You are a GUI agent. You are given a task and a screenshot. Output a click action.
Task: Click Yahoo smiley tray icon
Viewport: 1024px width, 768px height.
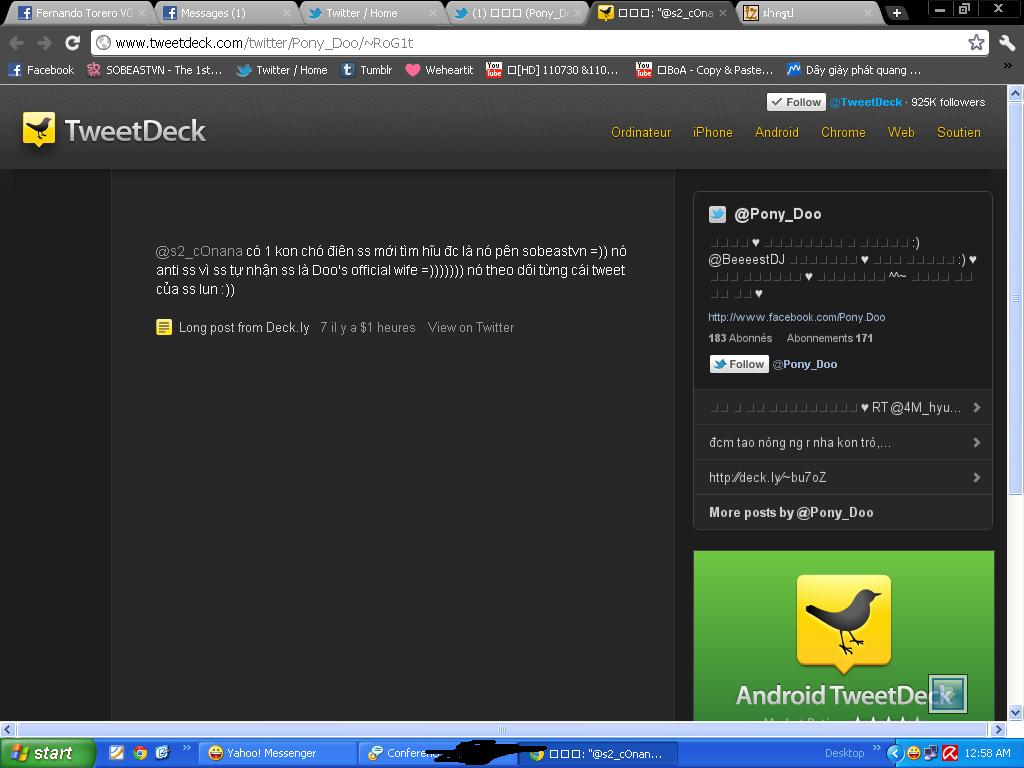[x=914, y=753]
